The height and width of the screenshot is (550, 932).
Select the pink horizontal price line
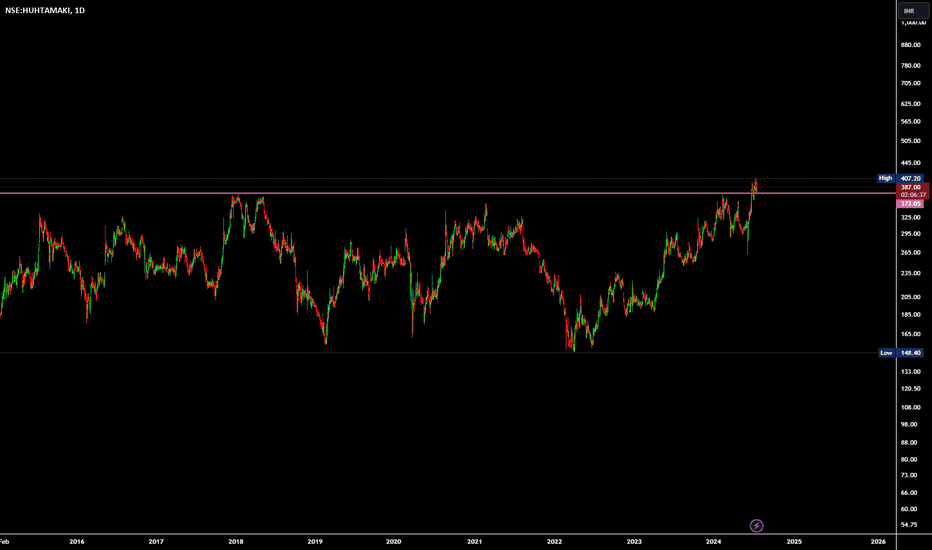(446, 193)
